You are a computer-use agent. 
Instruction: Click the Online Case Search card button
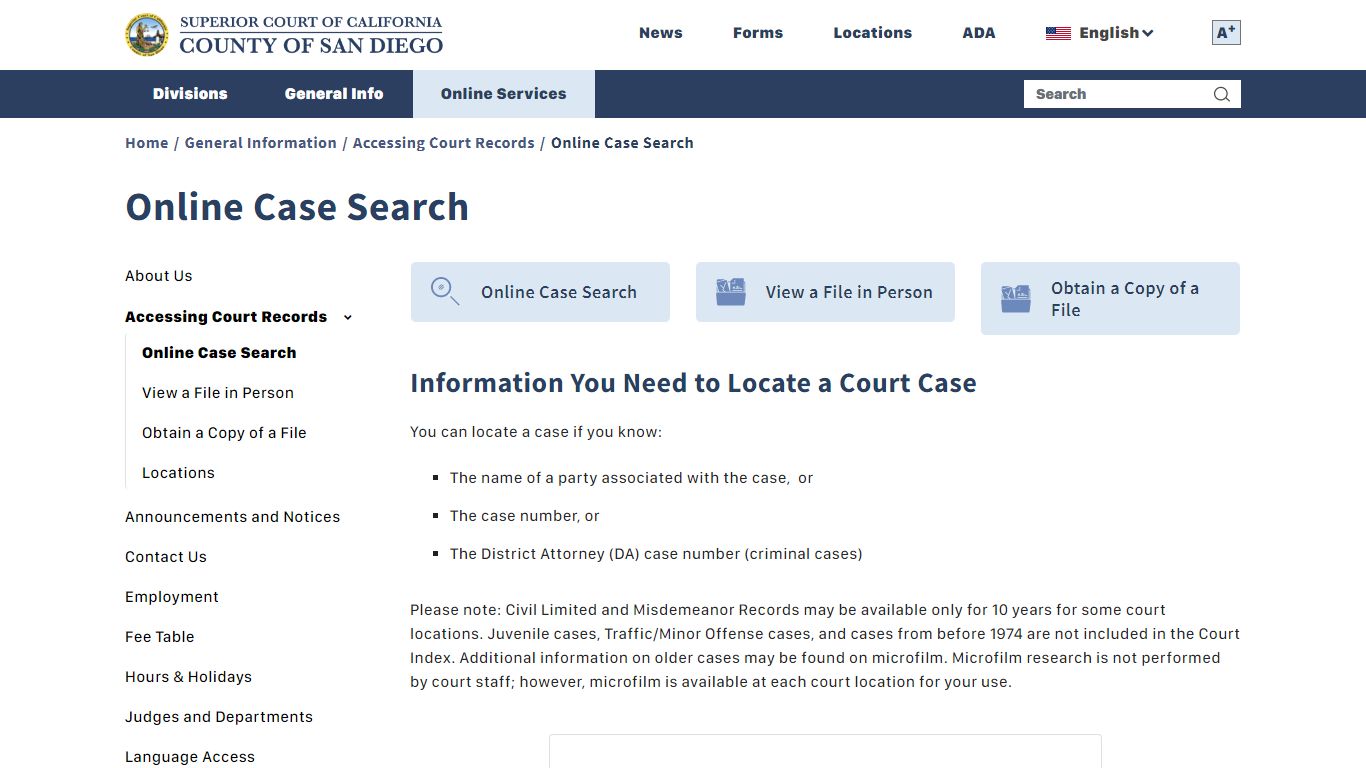point(540,292)
